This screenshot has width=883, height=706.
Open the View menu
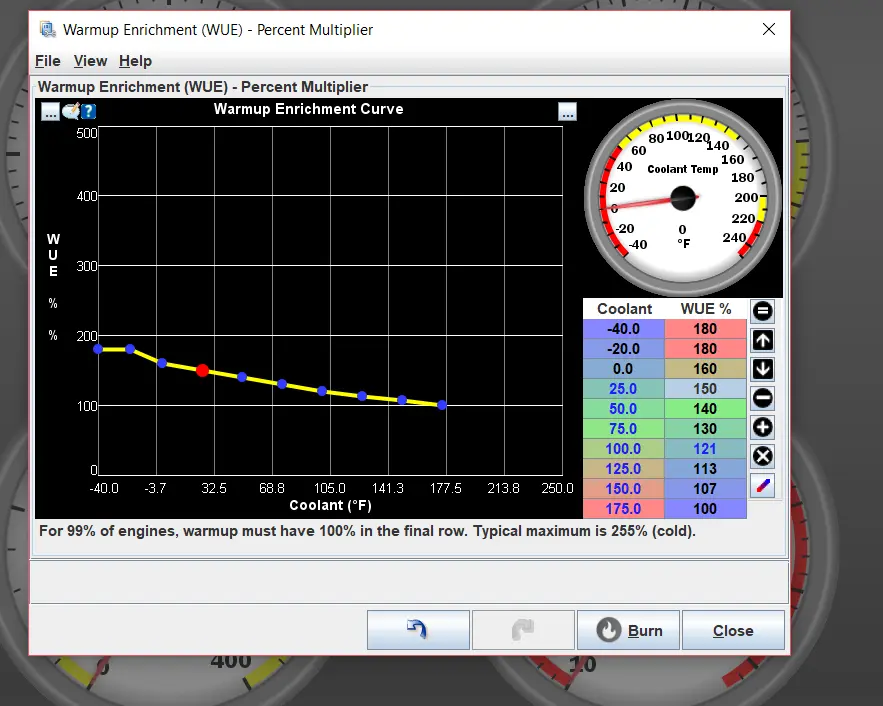tap(90, 61)
